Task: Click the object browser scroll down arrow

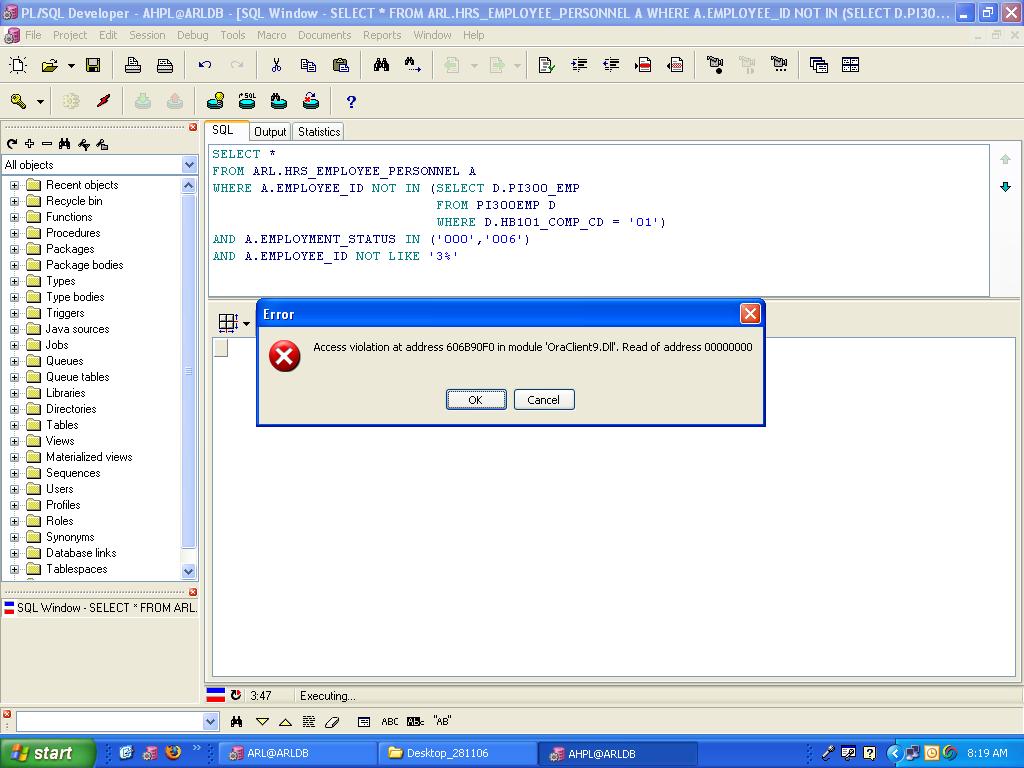Action: tap(189, 571)
